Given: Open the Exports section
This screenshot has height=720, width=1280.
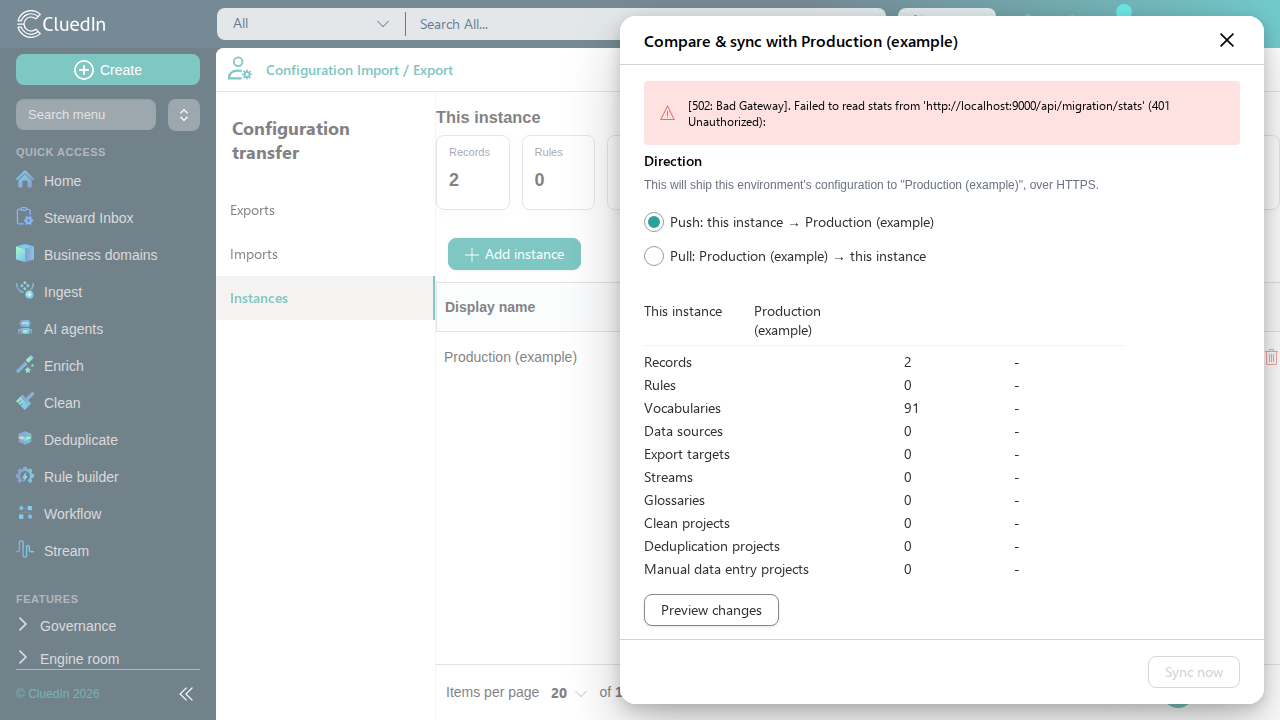Looking at the screenshot, I should [x=325, y=210].
